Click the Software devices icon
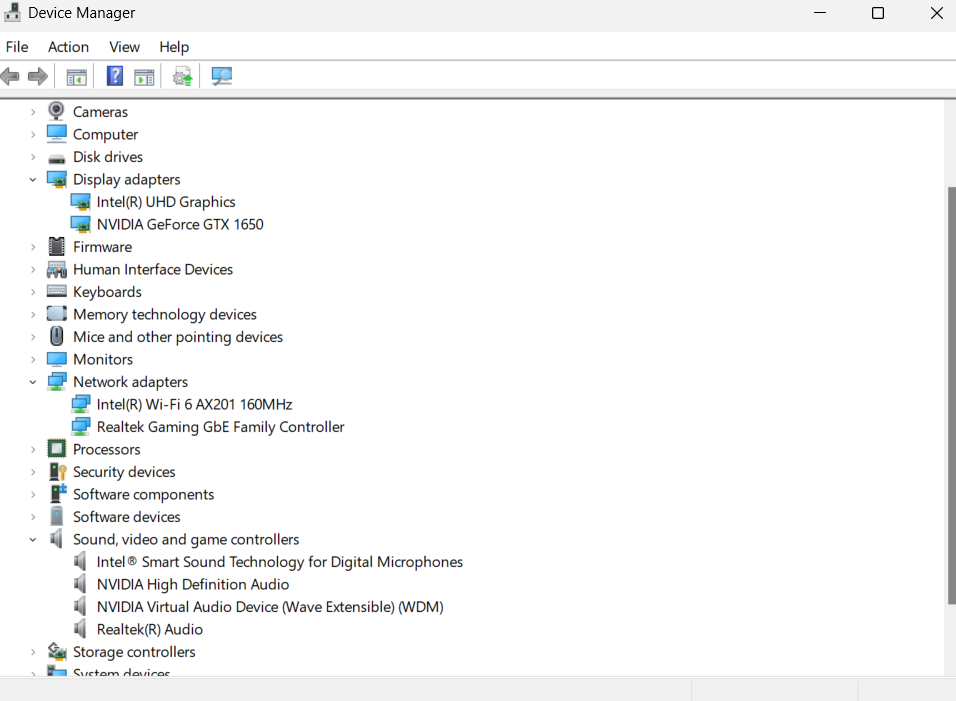Viewport: 956px width, 701px height. [x=57, y=516]
